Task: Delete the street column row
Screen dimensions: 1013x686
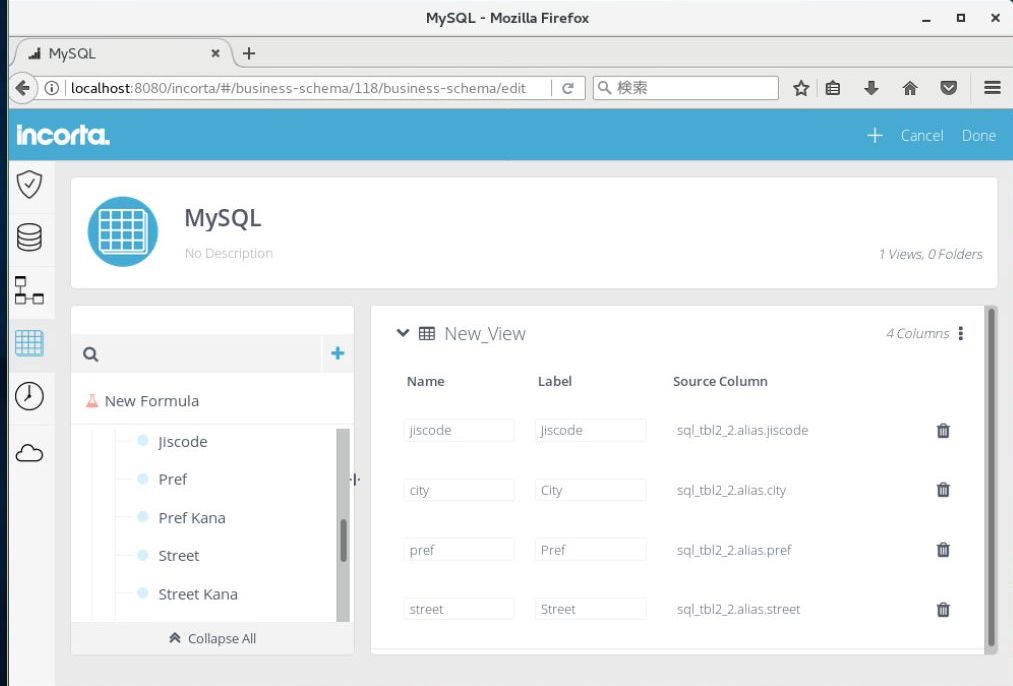Action: tap(943, 609)
